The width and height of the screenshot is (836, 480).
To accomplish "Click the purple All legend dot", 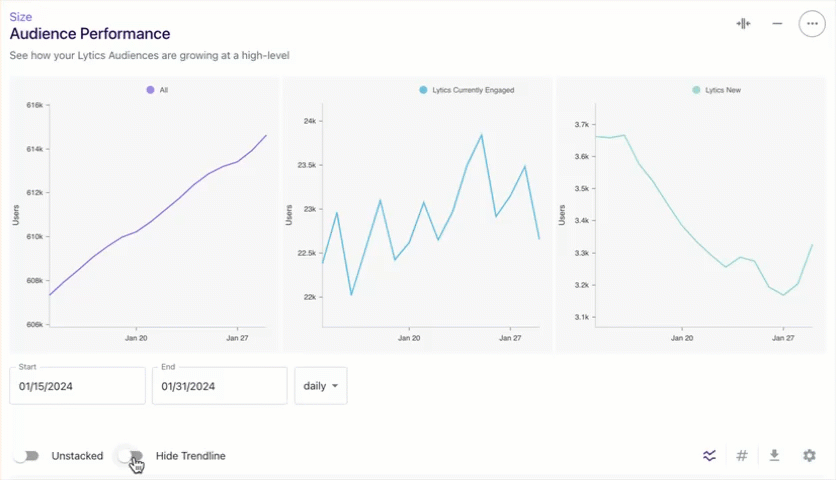I will 150,90.
